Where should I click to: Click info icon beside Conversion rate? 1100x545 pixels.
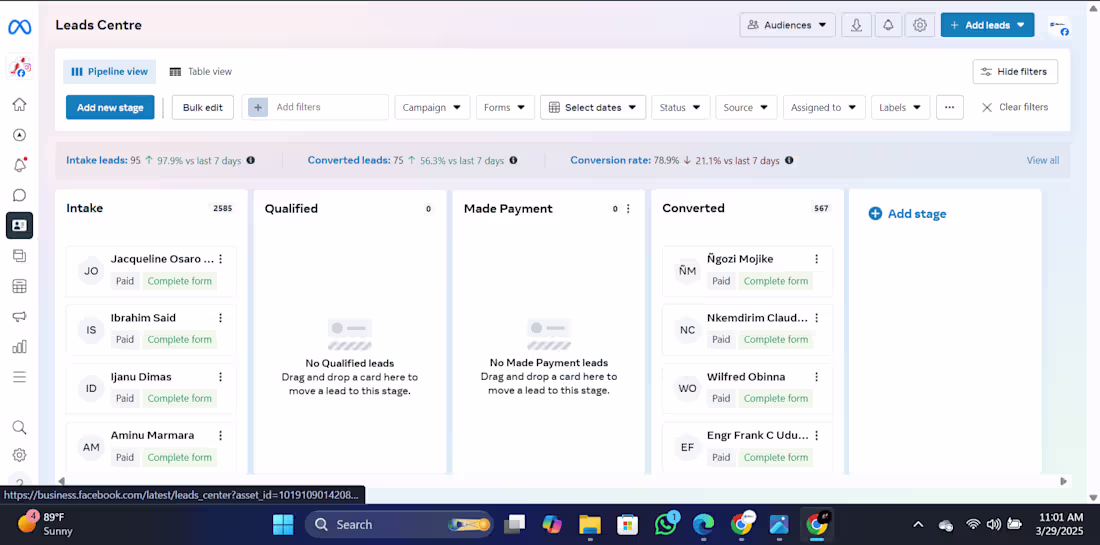[789, 160]
